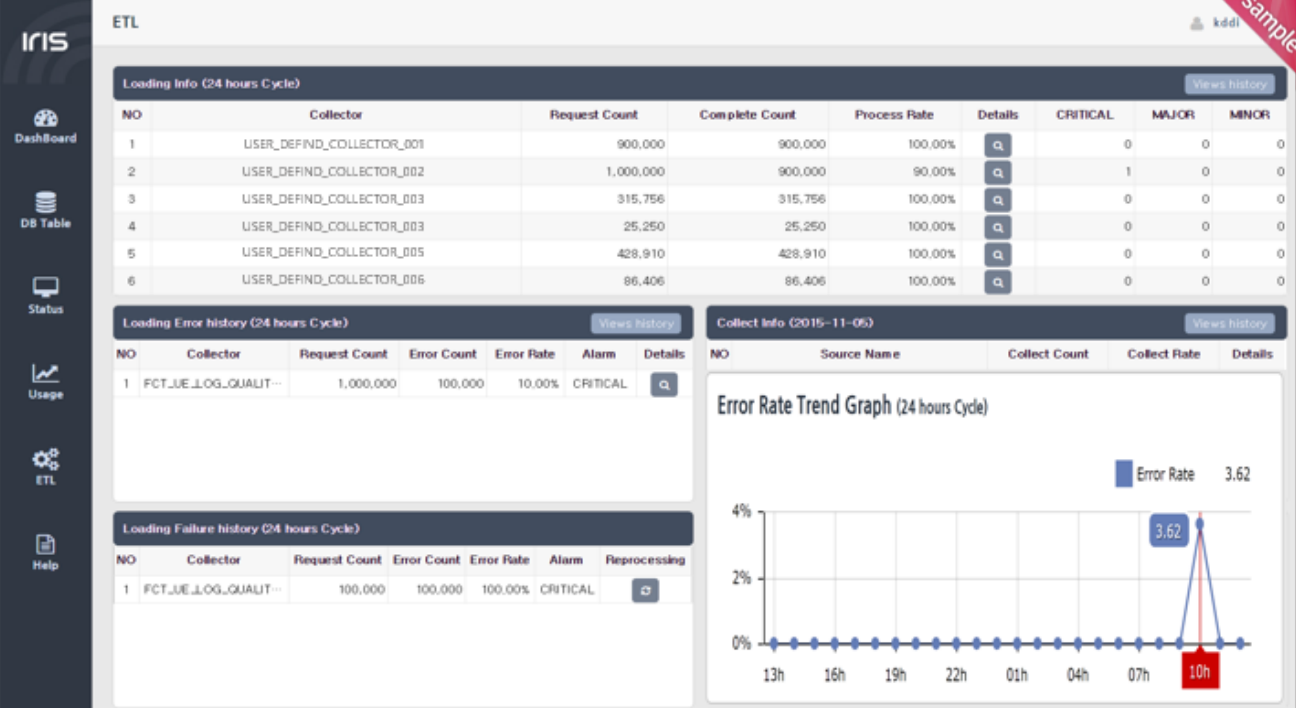This screenshot has width=1296, height=708.
Task: View details magnifier for USER_DEFIND_COLLECTOR_001
Action: pos(997,146)
